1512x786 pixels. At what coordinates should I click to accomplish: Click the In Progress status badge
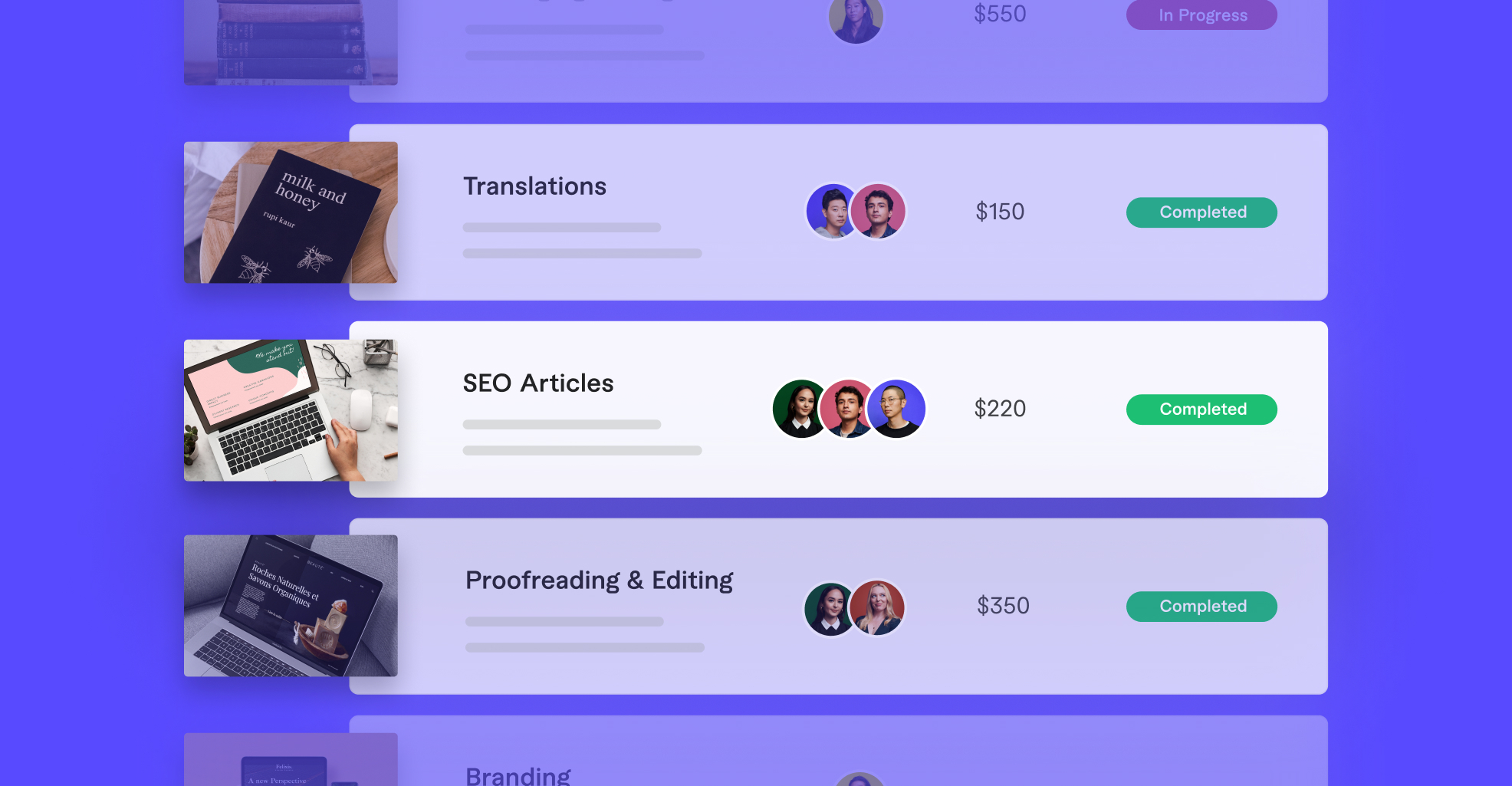click(x=1201, y=15)
